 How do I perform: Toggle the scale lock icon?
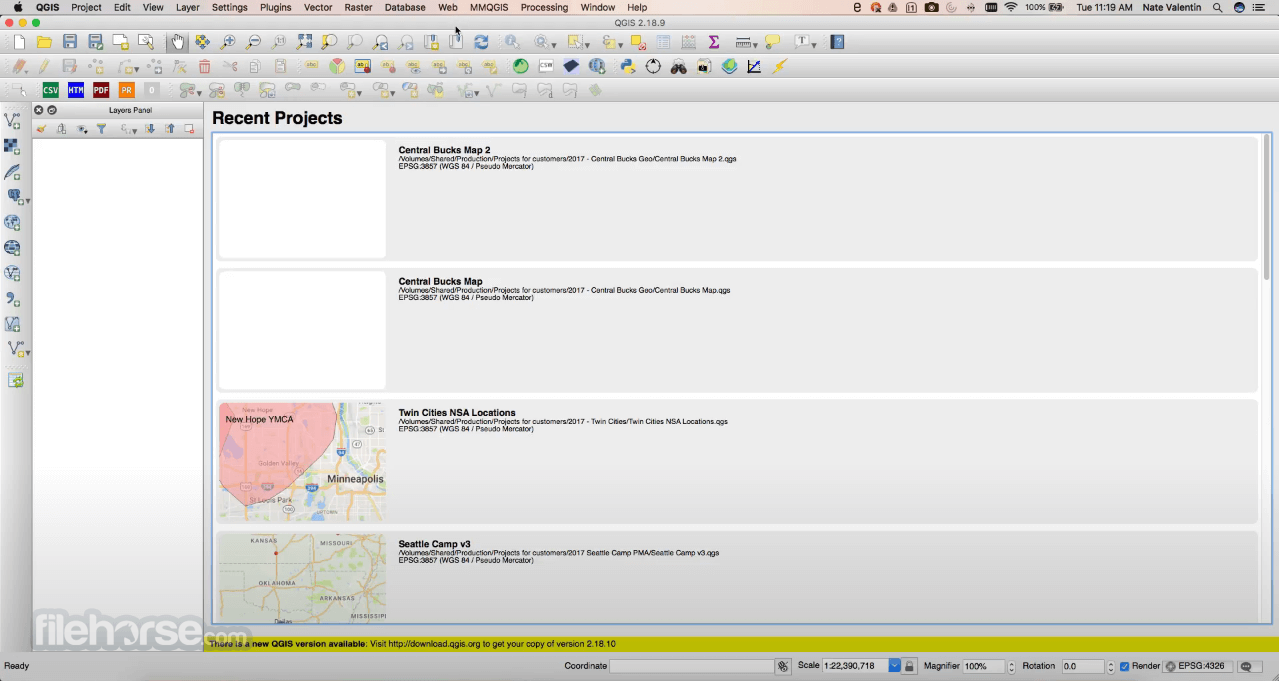coord(909,666)
